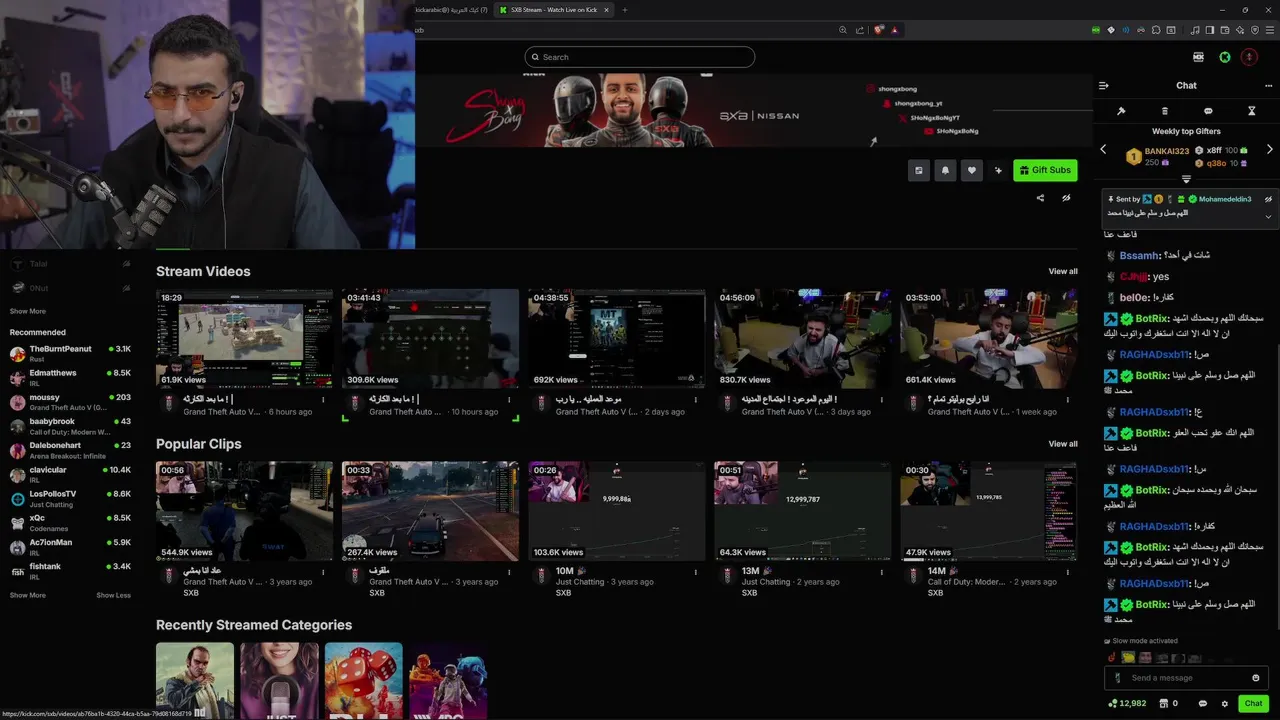Click the sparkle icon beside Gift Subs
1280x720 pixels.
[998, 170]
